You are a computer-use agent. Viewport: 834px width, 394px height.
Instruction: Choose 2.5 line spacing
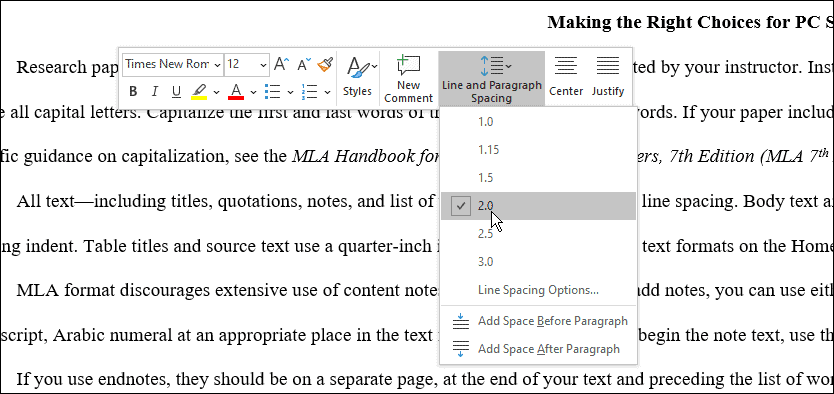click(538, 234)
